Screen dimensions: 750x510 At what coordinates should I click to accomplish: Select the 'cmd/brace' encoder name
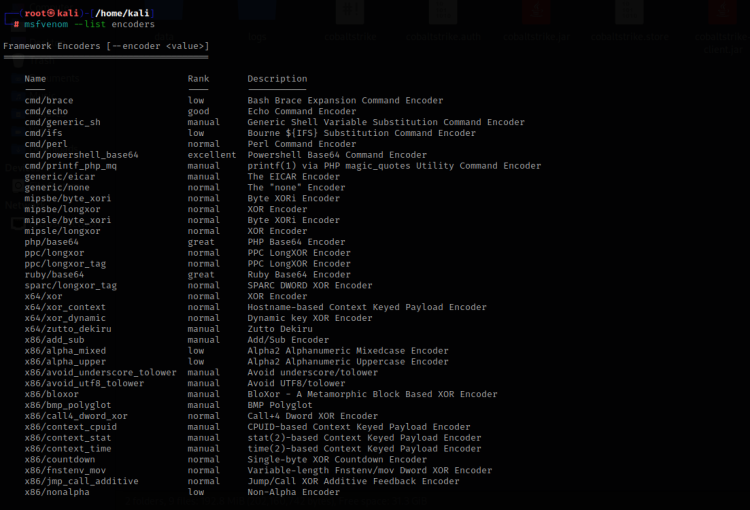49,100
